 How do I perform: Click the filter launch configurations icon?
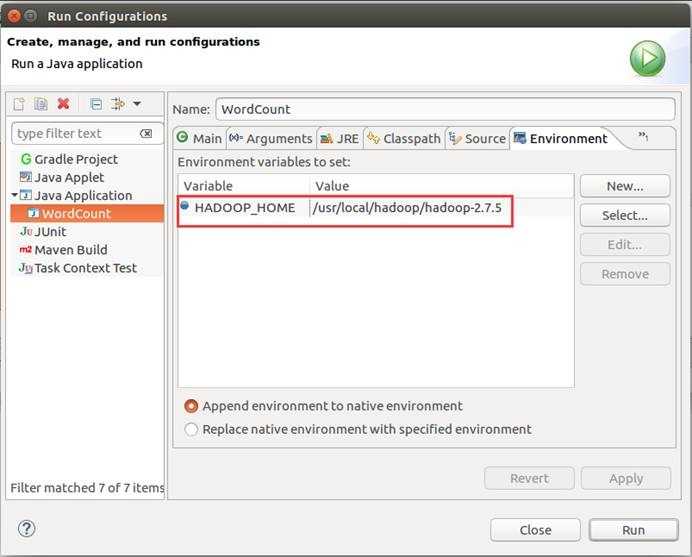coord(118,104)
